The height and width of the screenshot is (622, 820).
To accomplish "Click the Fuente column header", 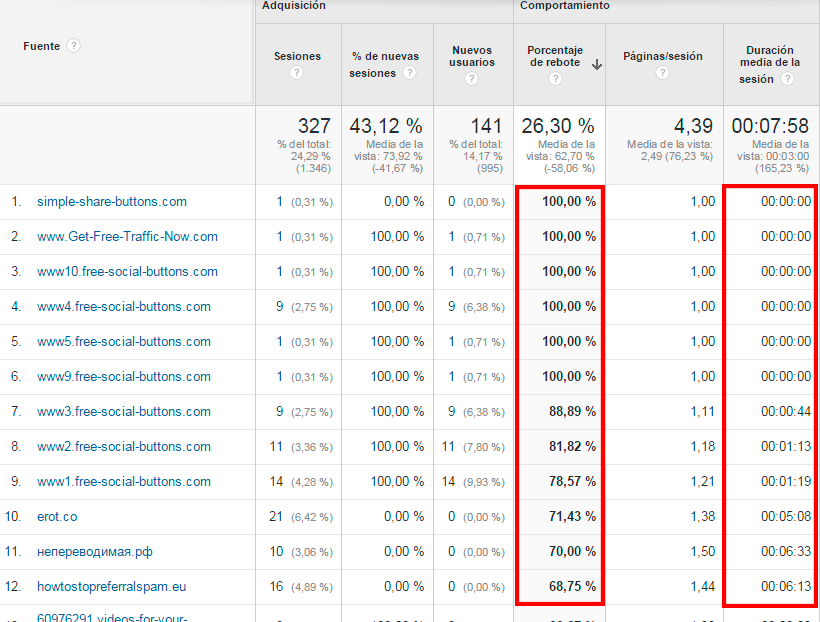I will (x=41, y=46).
